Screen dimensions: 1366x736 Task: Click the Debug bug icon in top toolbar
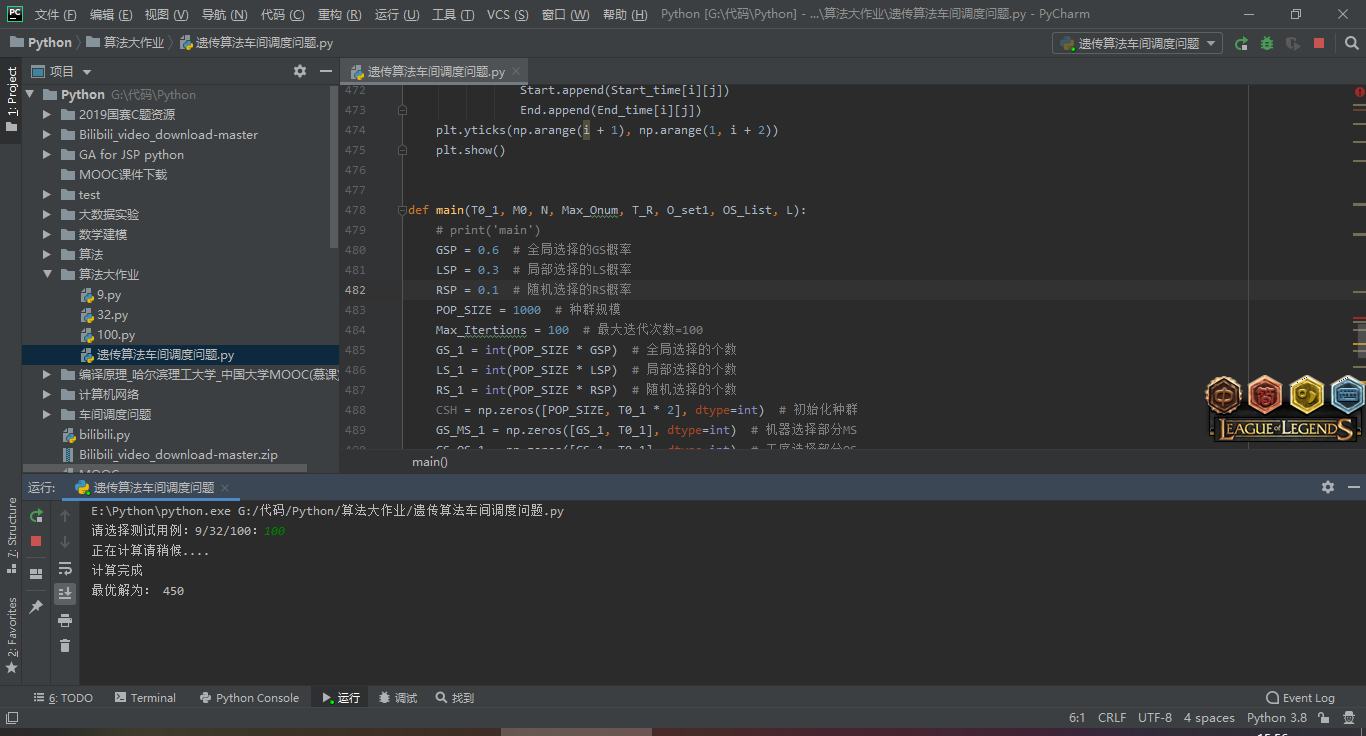click(x=1267, y=43)
